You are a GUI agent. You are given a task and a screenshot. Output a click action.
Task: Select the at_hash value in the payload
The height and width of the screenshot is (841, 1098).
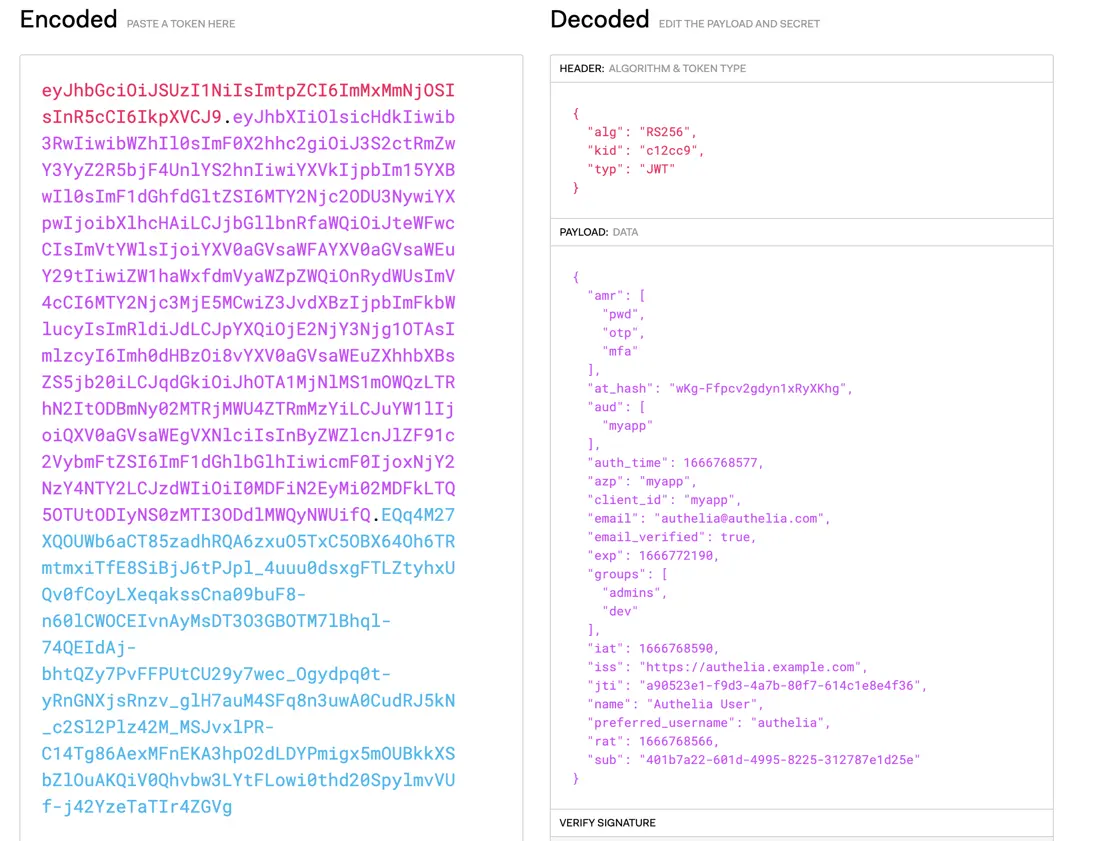point(760,388)
